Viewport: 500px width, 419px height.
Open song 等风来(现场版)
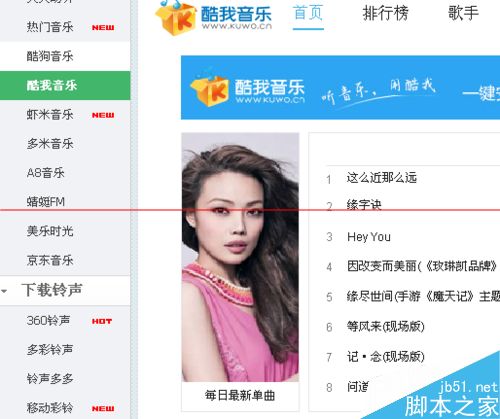pyautogui.click(x=386, y=326)
